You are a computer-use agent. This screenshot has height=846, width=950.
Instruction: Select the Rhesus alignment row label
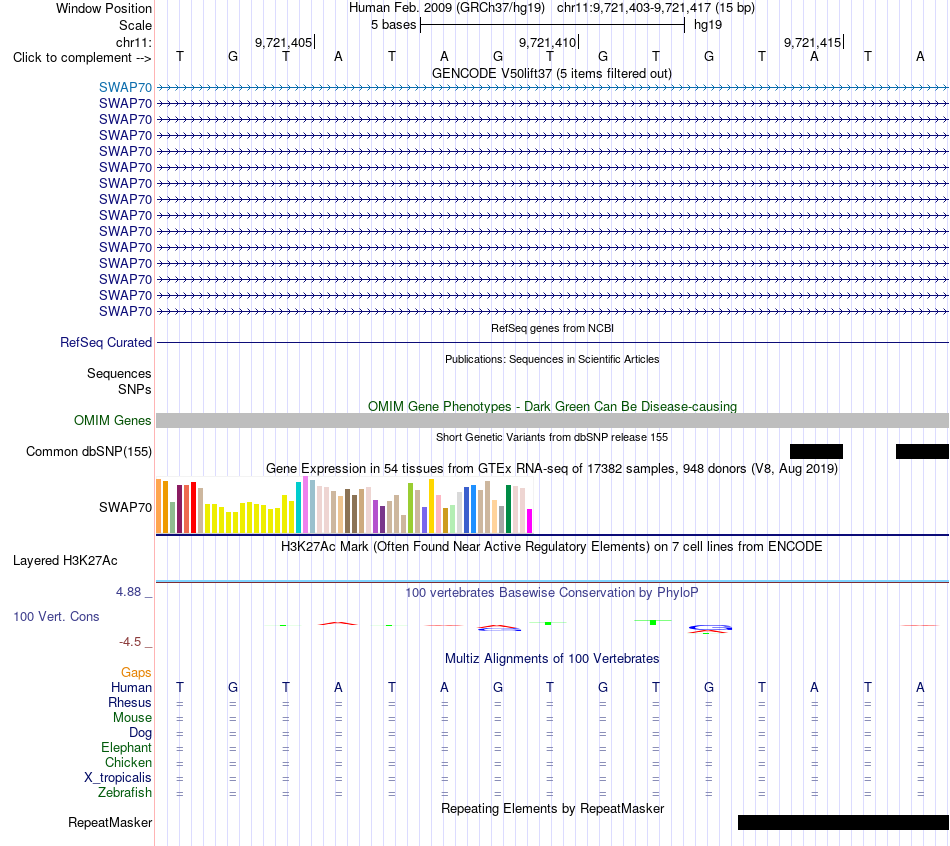pyautogui.click(x=130, y=702)
